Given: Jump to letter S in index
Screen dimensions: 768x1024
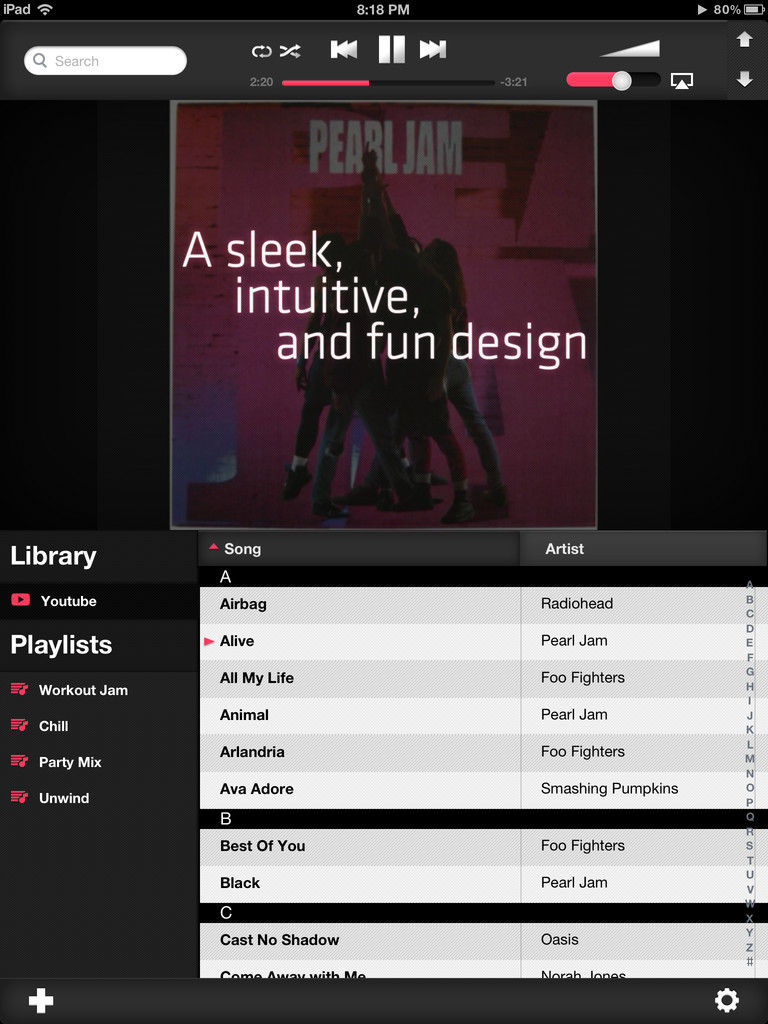Looking at the screenshot, I should pos(750,846).
